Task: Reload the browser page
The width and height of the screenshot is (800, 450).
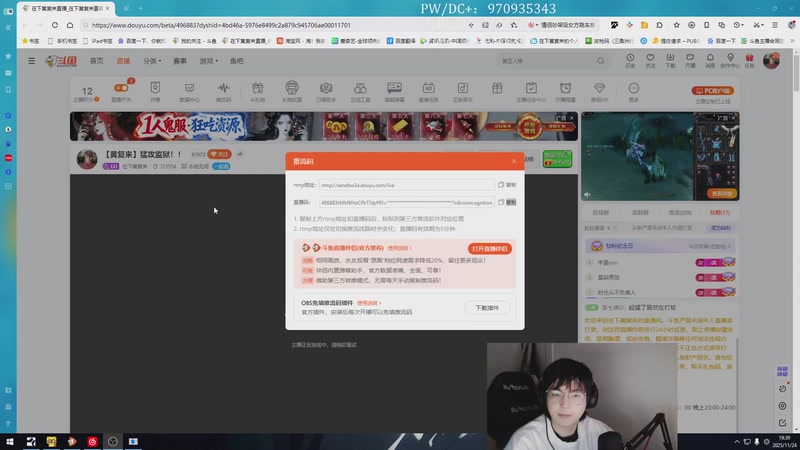Action: tap(55, 25)
